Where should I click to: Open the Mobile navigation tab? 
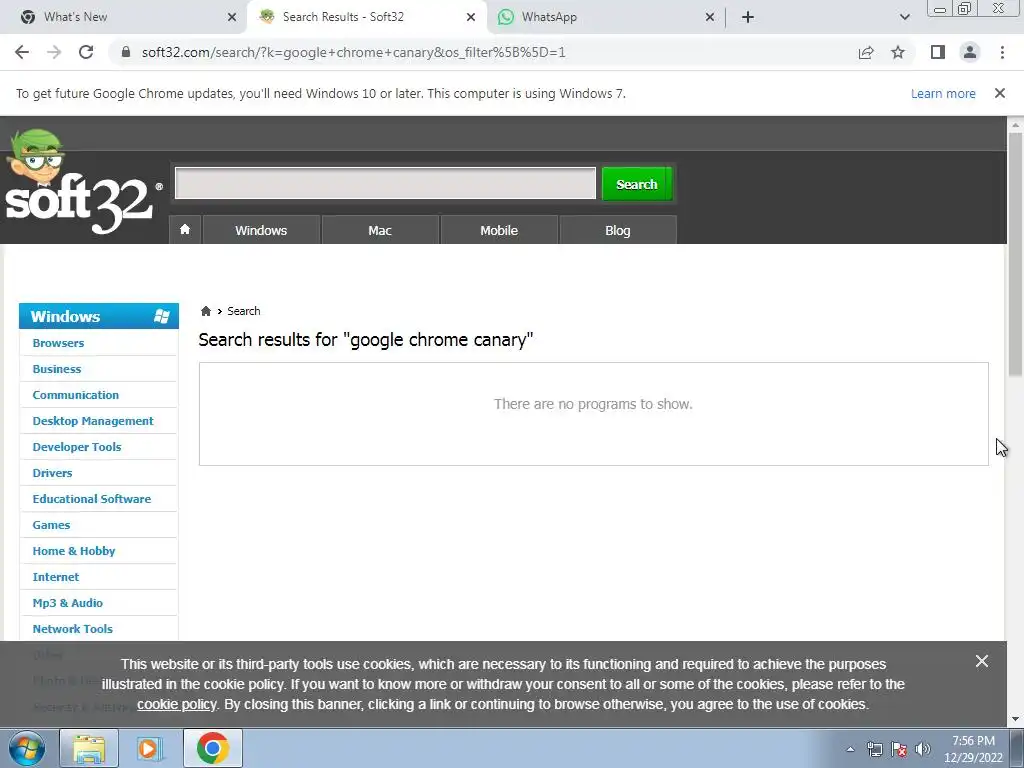[x=499, y=230]
